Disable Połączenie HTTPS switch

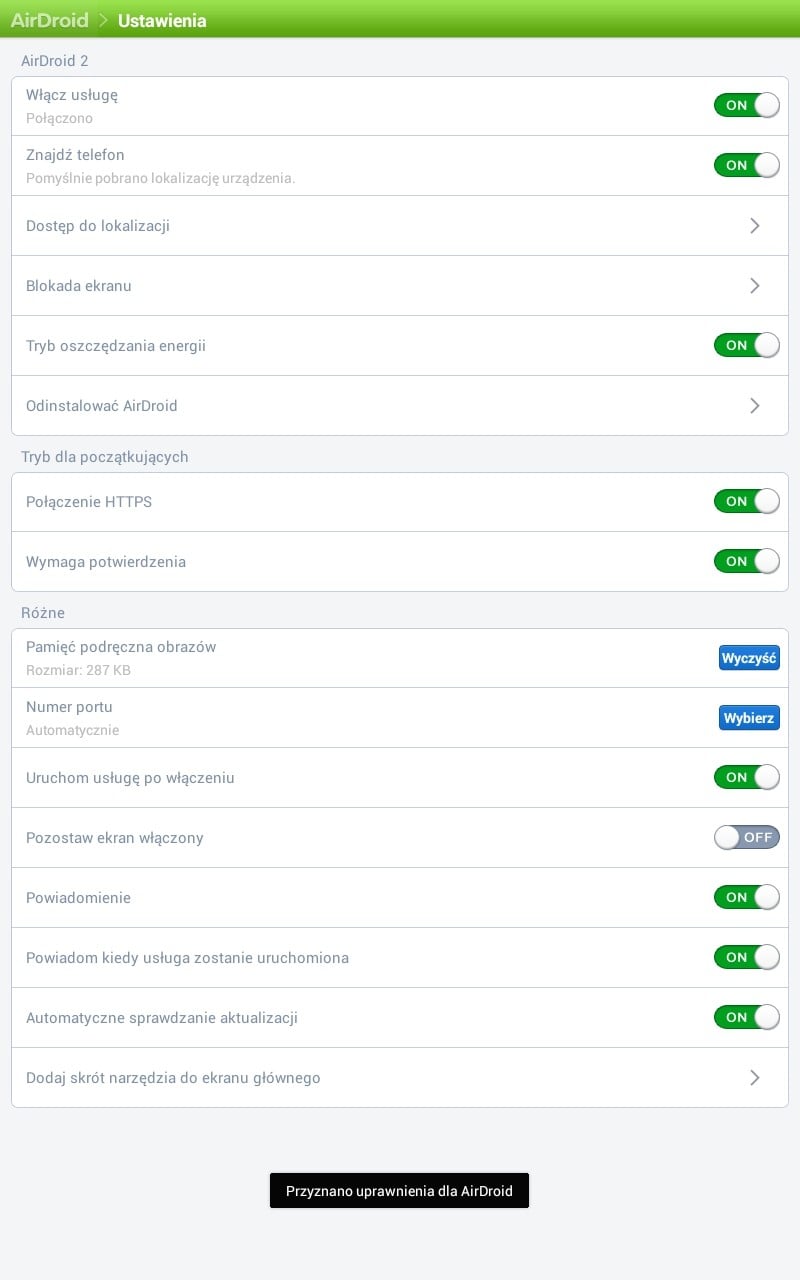(x=746, y=501)
